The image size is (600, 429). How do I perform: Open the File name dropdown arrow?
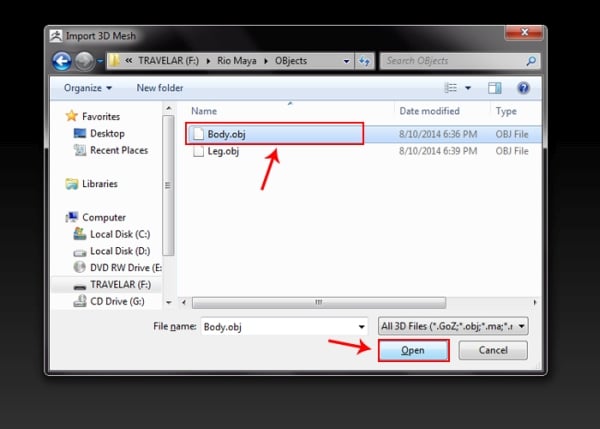click(362, 327)
